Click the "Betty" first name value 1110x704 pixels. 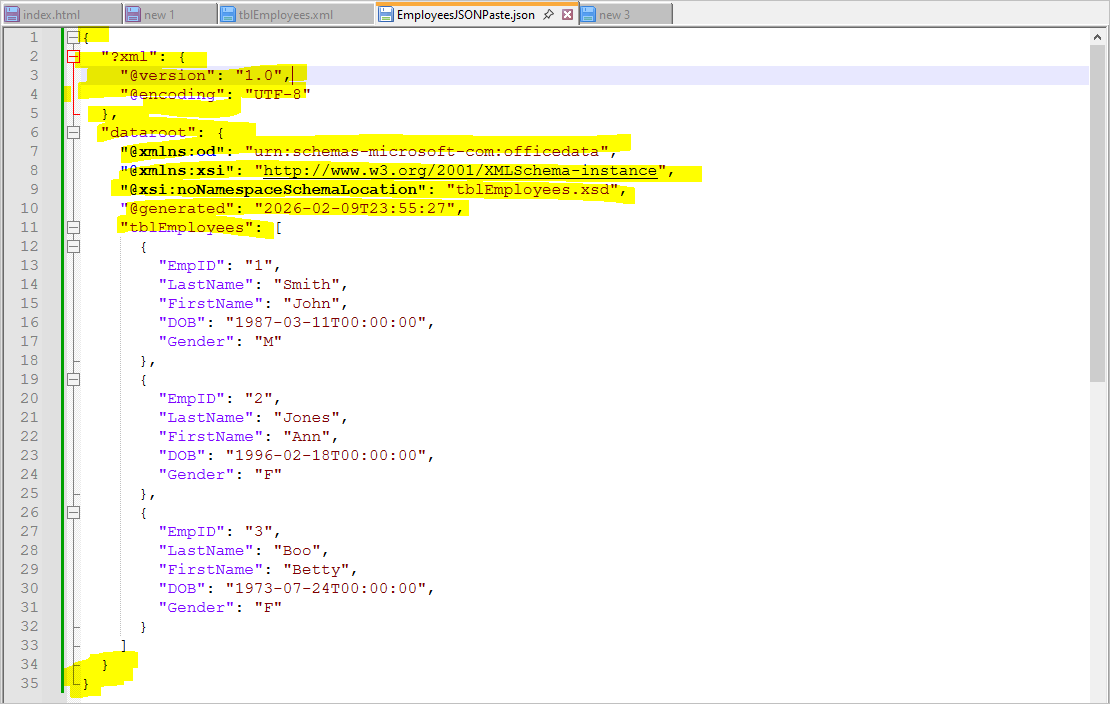point(316,570)
